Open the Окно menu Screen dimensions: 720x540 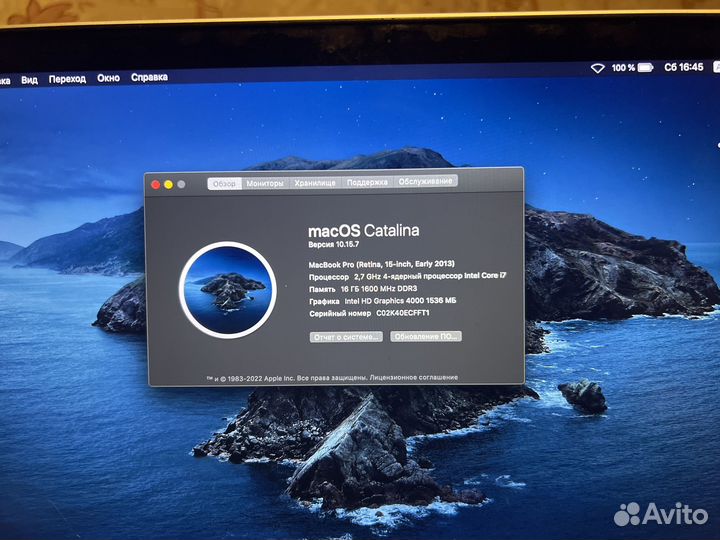(x=108, y=78)
